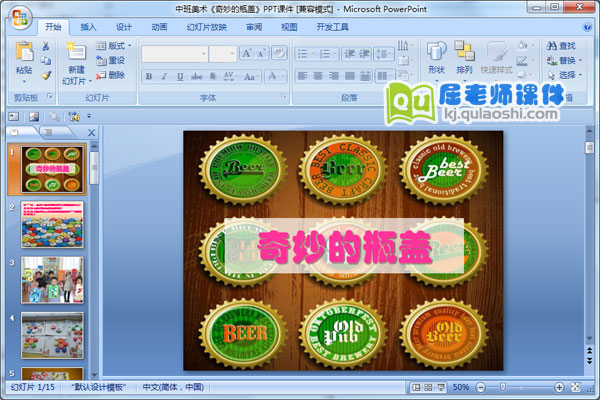Open the font size combo box
The image size is (600, 400).
(x=223, y=54)
